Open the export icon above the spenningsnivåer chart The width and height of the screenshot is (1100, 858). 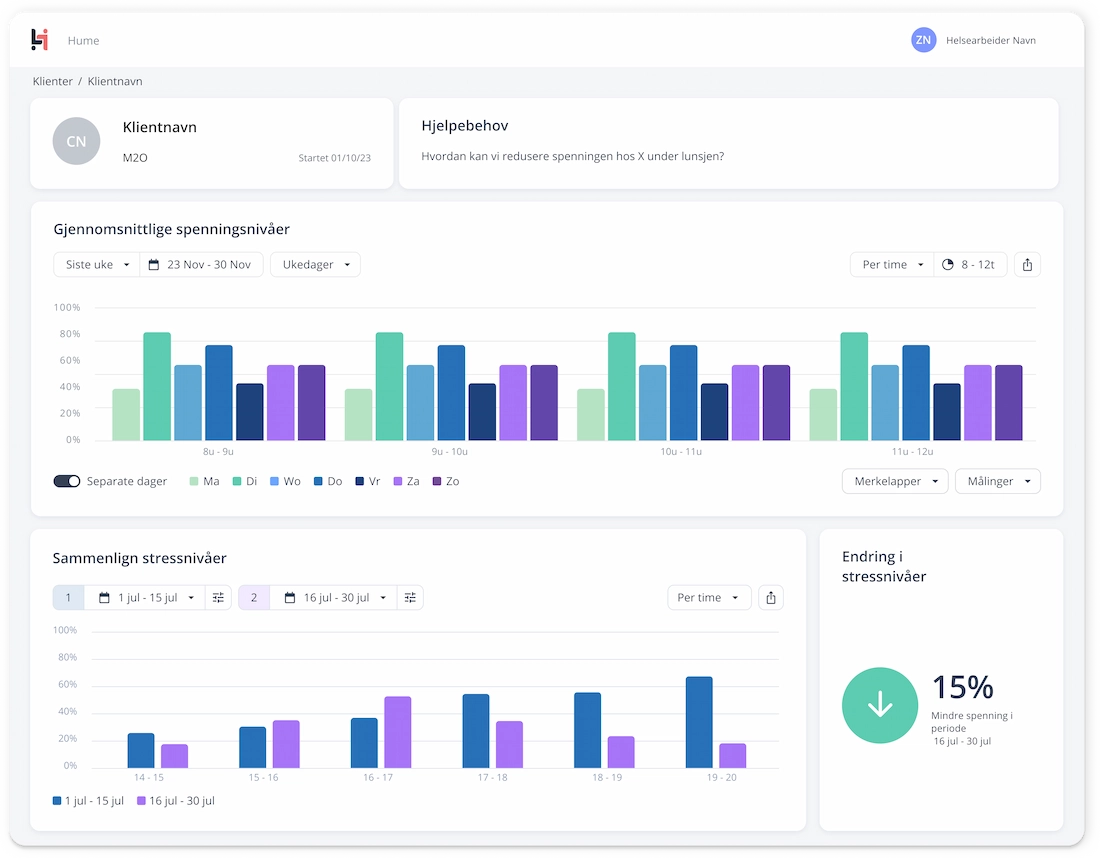click(x=1027, y=264)
